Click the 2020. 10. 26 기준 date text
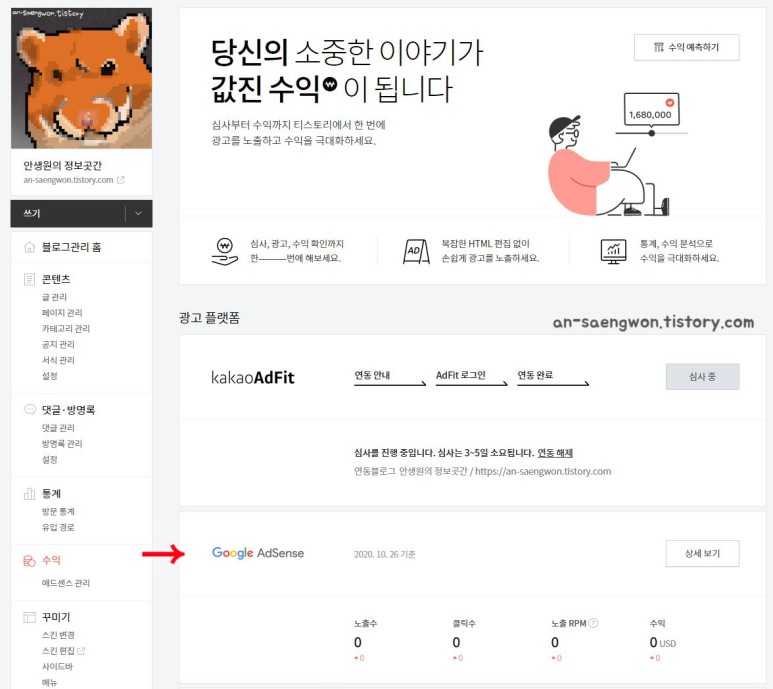 click(x=385, y=554)
